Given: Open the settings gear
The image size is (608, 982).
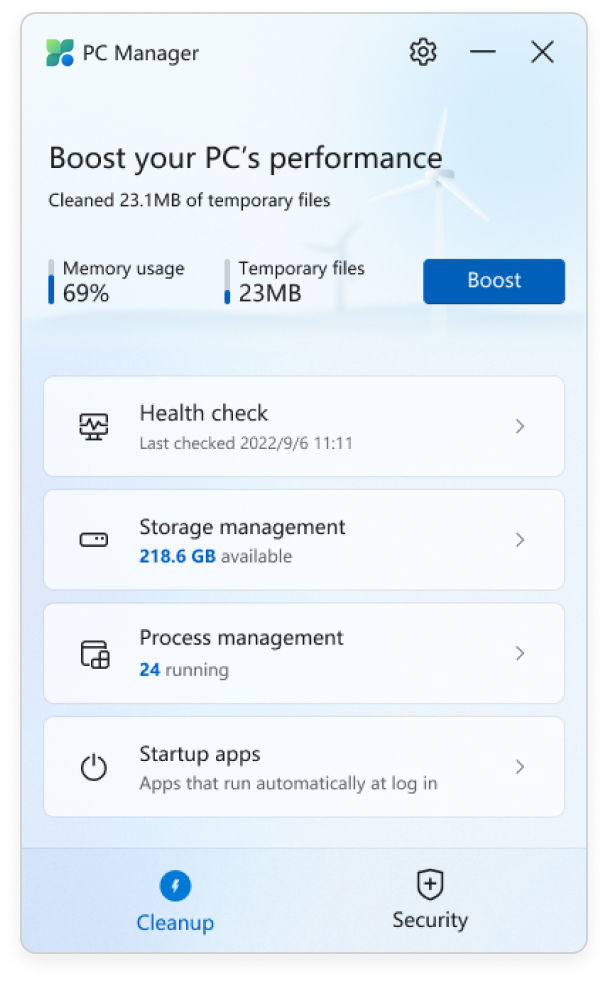Looking at the screenshot, I should pos(421,52).
